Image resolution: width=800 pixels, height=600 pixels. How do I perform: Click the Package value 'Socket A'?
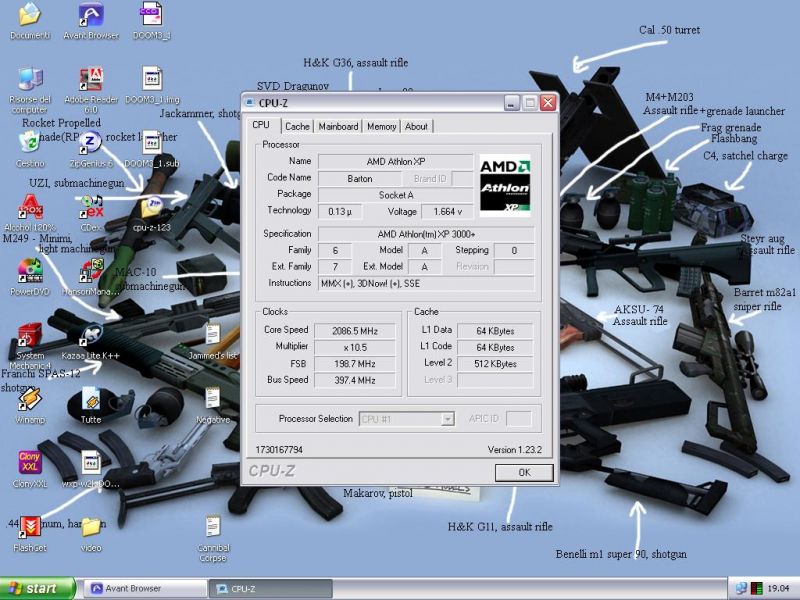pos(395,195)
